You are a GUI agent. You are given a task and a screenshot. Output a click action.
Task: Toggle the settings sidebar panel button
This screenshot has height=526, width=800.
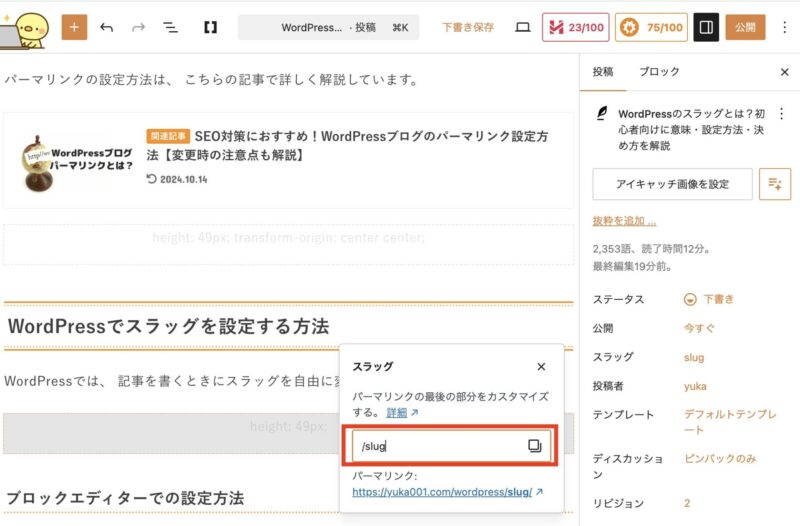point(706,27)
